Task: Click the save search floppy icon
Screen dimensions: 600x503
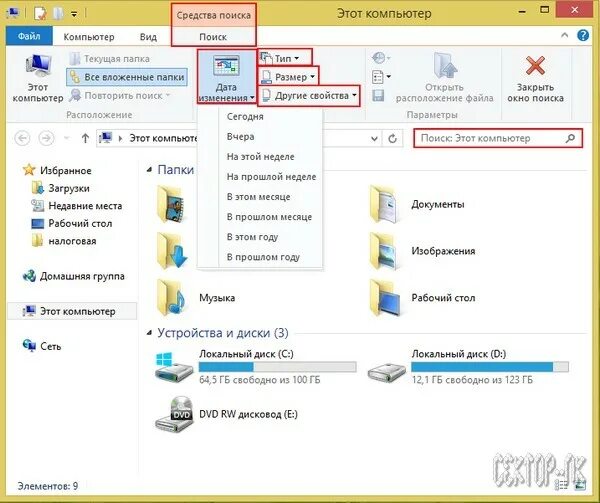Action: [x=378, y=96]
